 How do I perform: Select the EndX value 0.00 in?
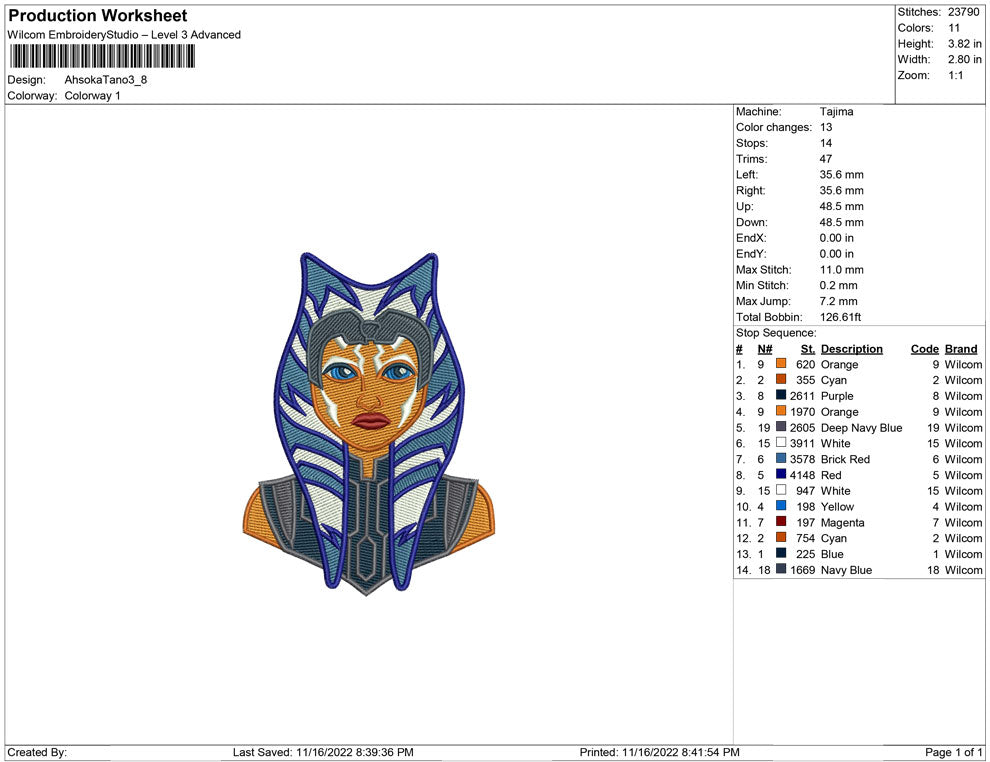tap(837, 238)
